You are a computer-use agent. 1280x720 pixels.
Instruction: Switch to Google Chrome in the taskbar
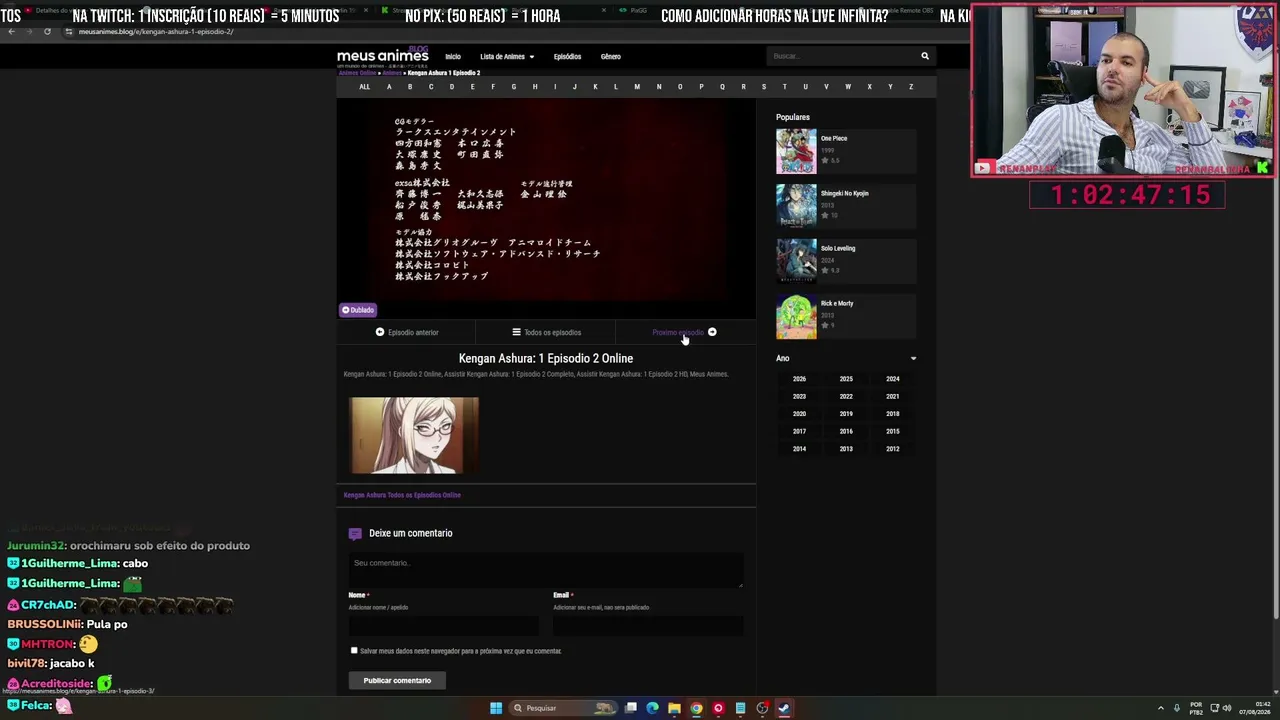pos(697,708)
